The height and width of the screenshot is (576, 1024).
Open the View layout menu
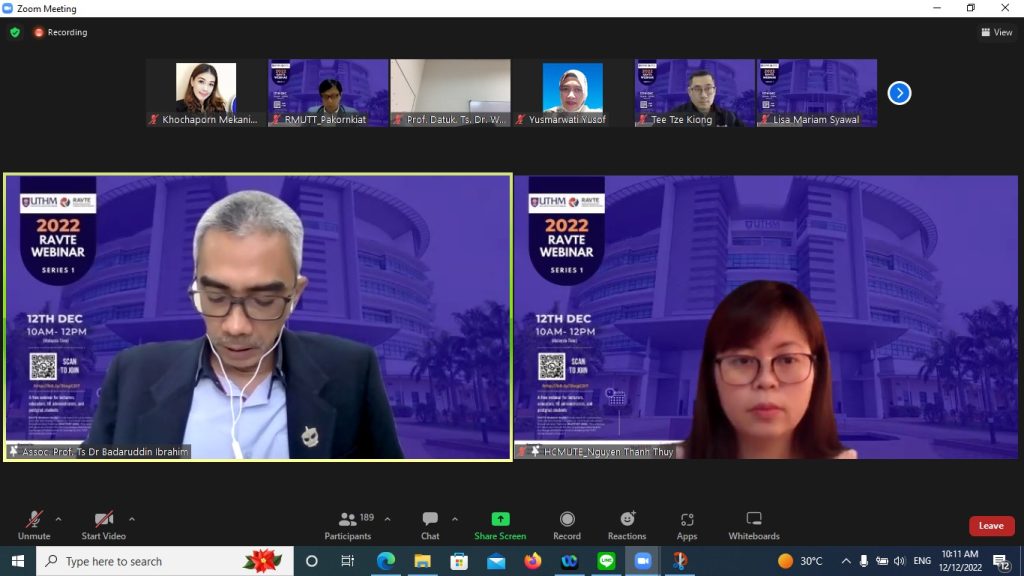997,32
